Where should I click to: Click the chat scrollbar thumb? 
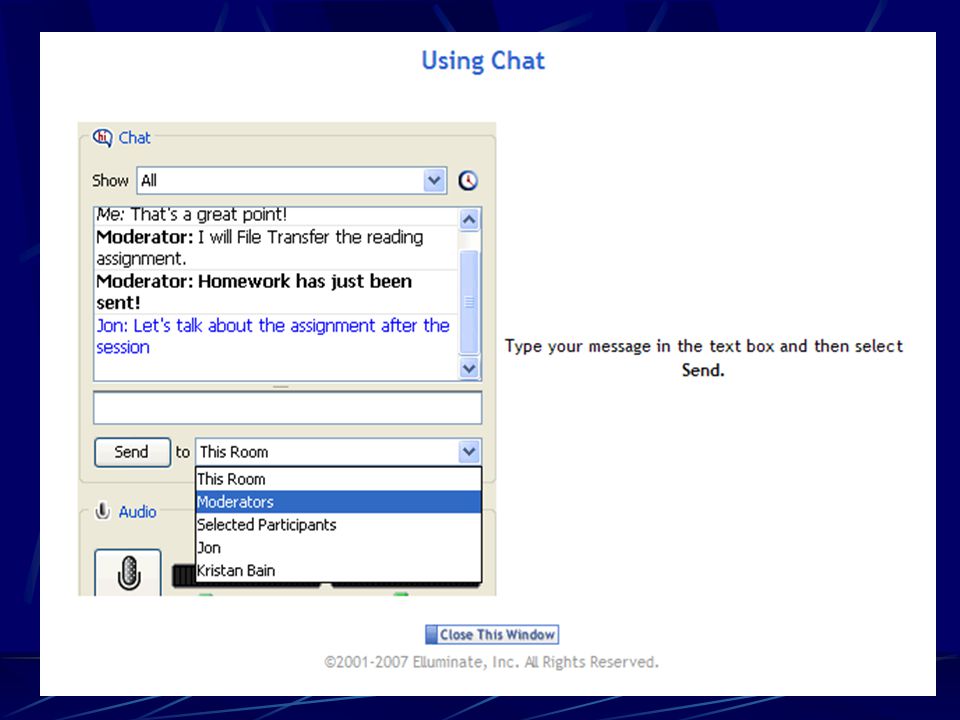[x=470, y=301]
